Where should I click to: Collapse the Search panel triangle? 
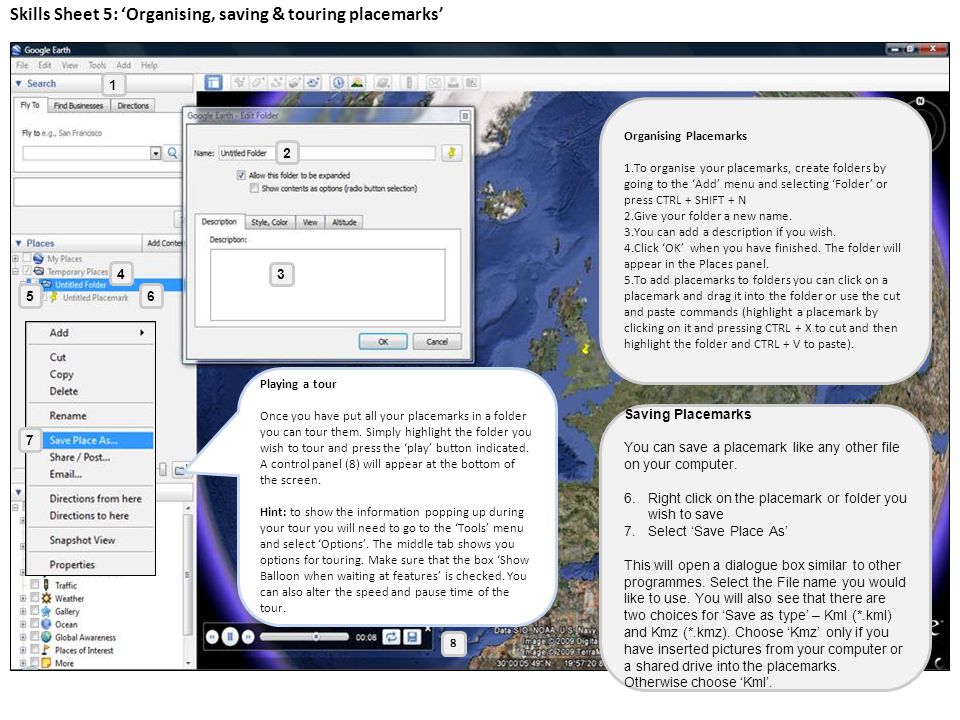click(x=19, y=83)
